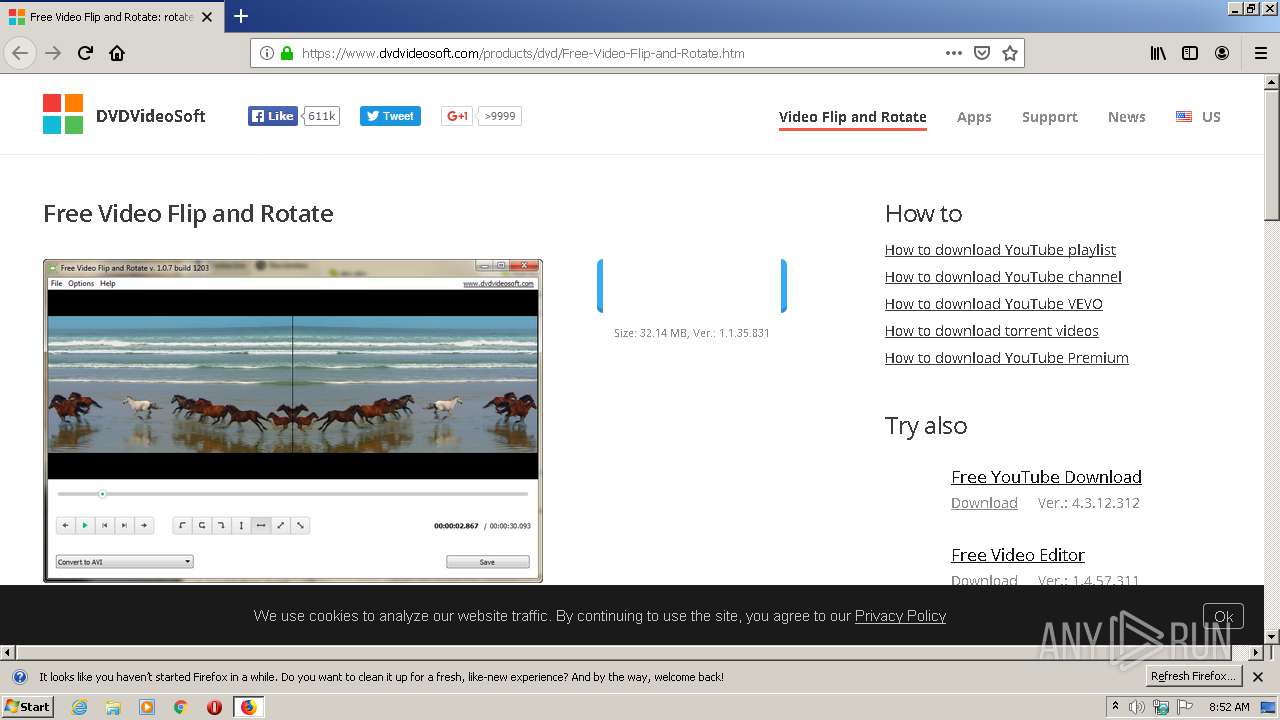Click the volume icon in system tray
1280x720 pixels.
click(1137, 707)
